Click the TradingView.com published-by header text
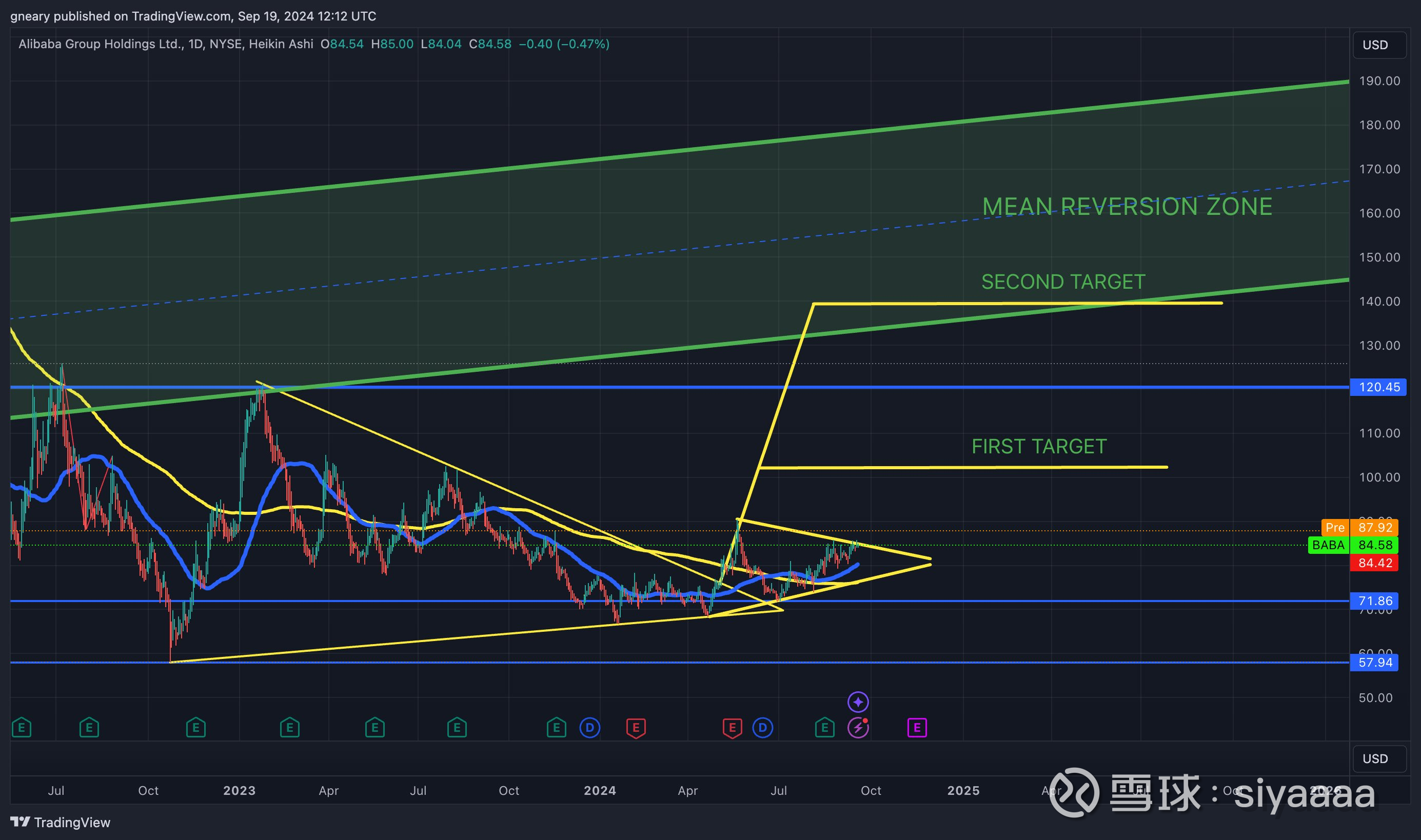Image resolution: width=1421 pixels, height=840 pixels. click(x=193, y=16)
